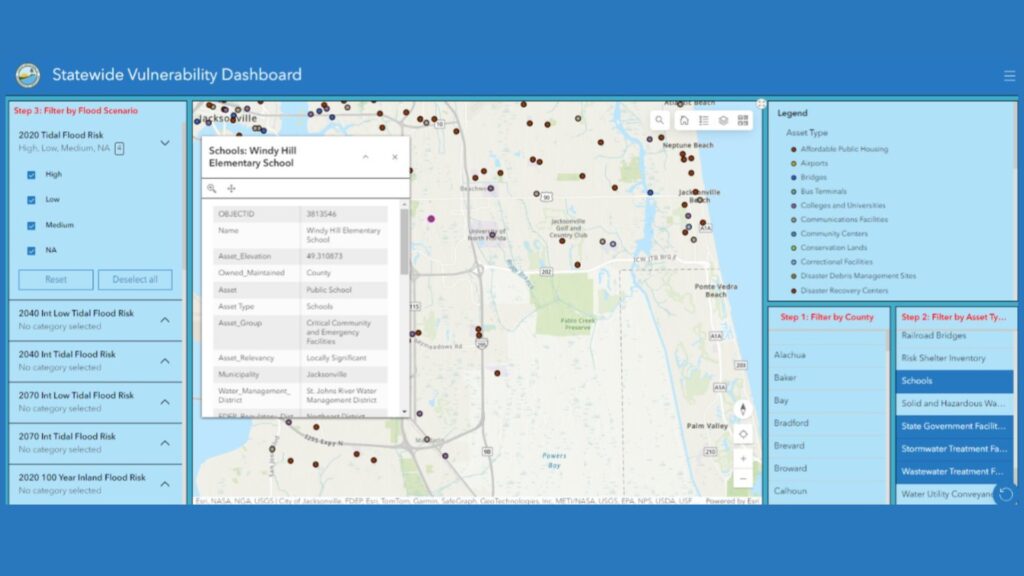Open the map legend icon
The height and width of the screenshot is (576, 1024).
(703, 120)
